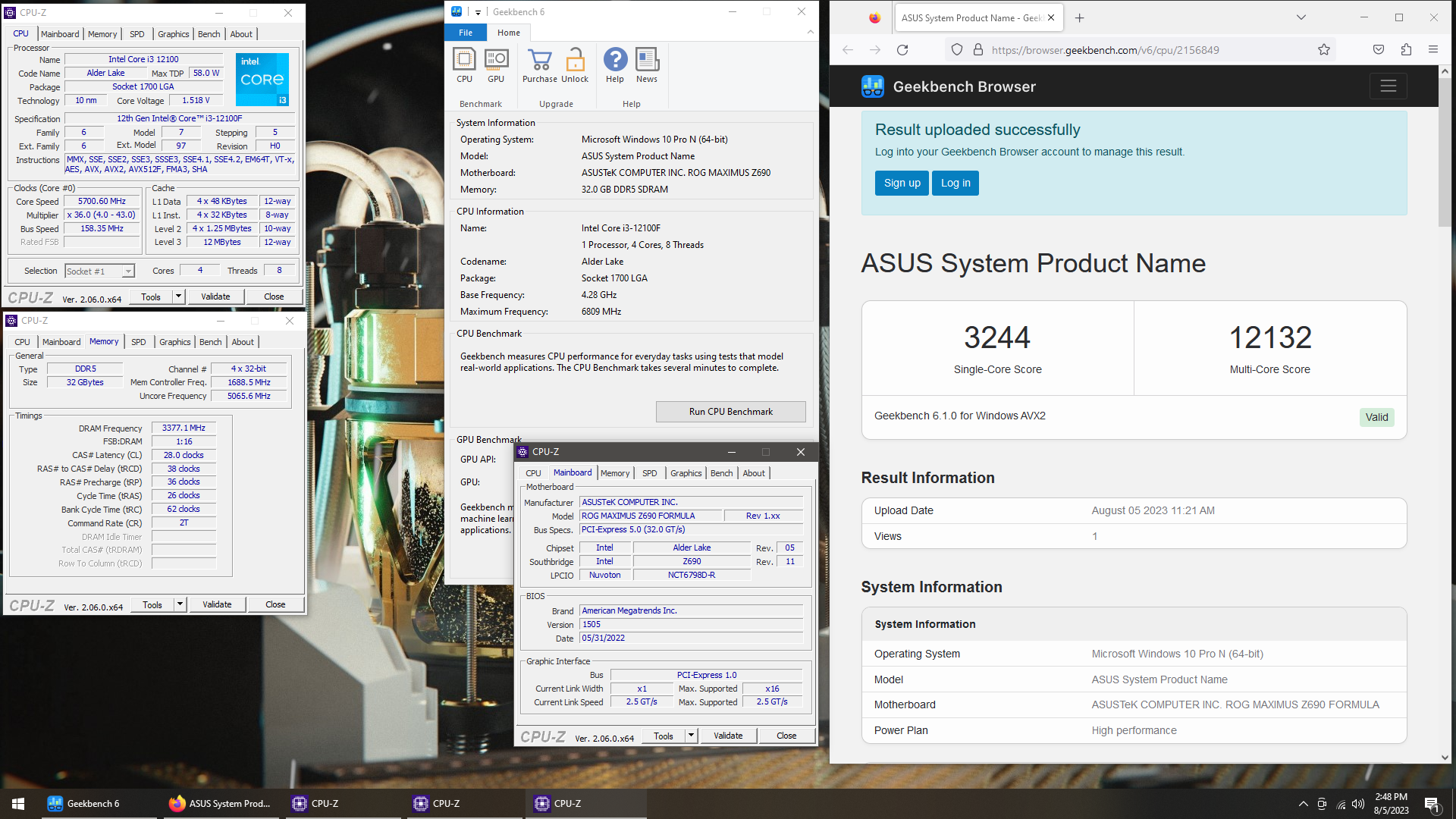Open the Mainboard tab in top CPU-Z window
Viewport: 1456px width, 819px height.
click(60, 34)
